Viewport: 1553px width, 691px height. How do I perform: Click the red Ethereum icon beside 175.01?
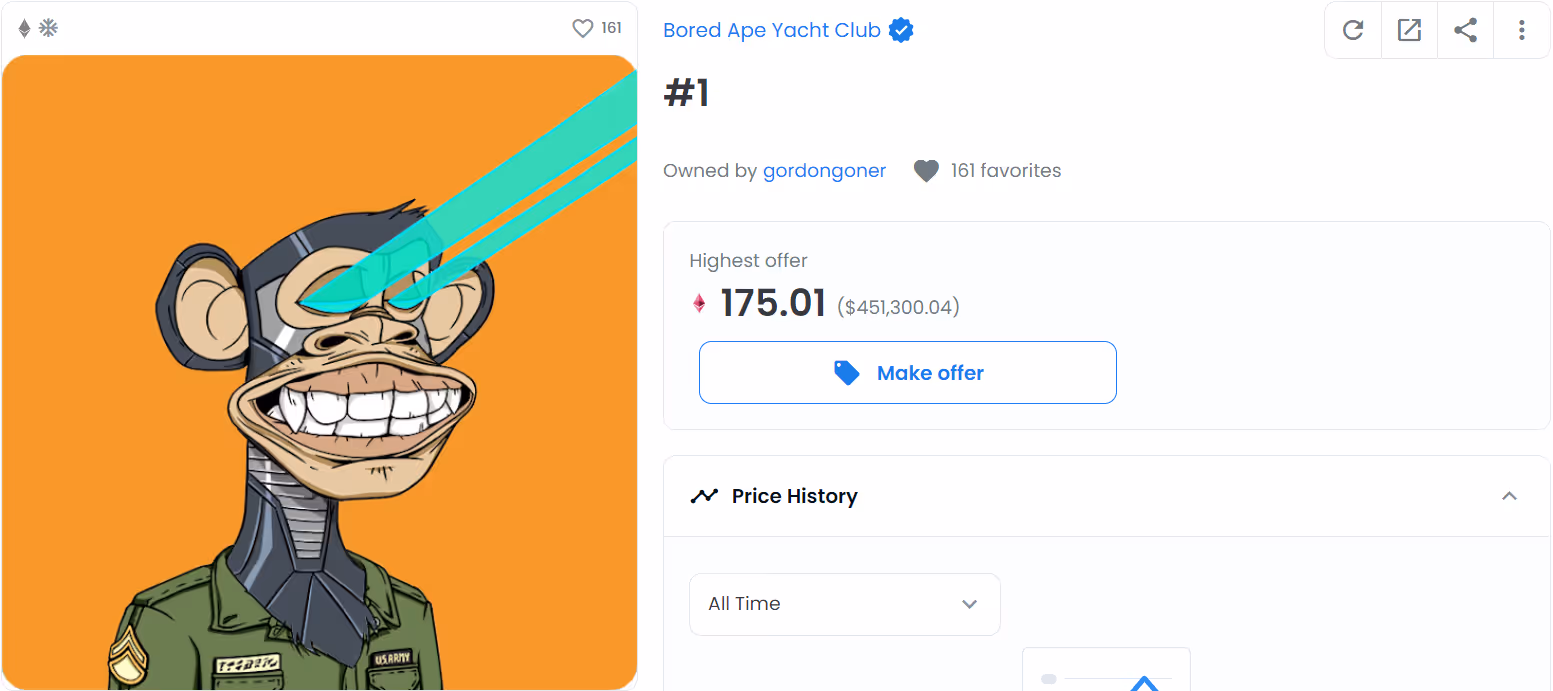tap(699, 303)
